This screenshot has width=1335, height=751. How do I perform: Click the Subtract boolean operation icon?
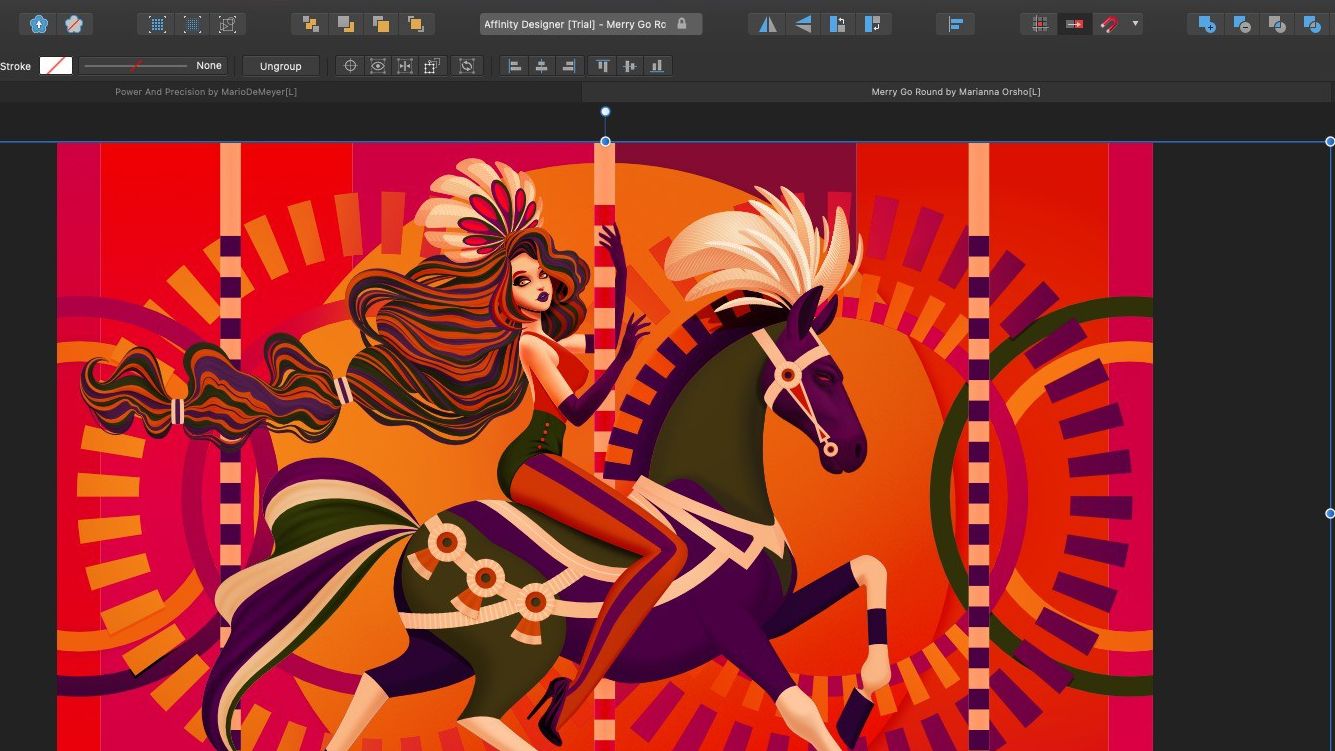1241,24
